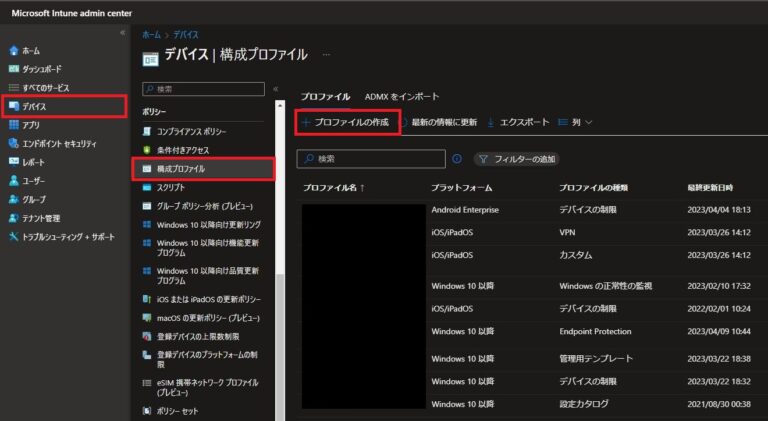The image size is (768, 421).
Task: Click the ダッシュボード icon
Action: click(x=14, y=69)
